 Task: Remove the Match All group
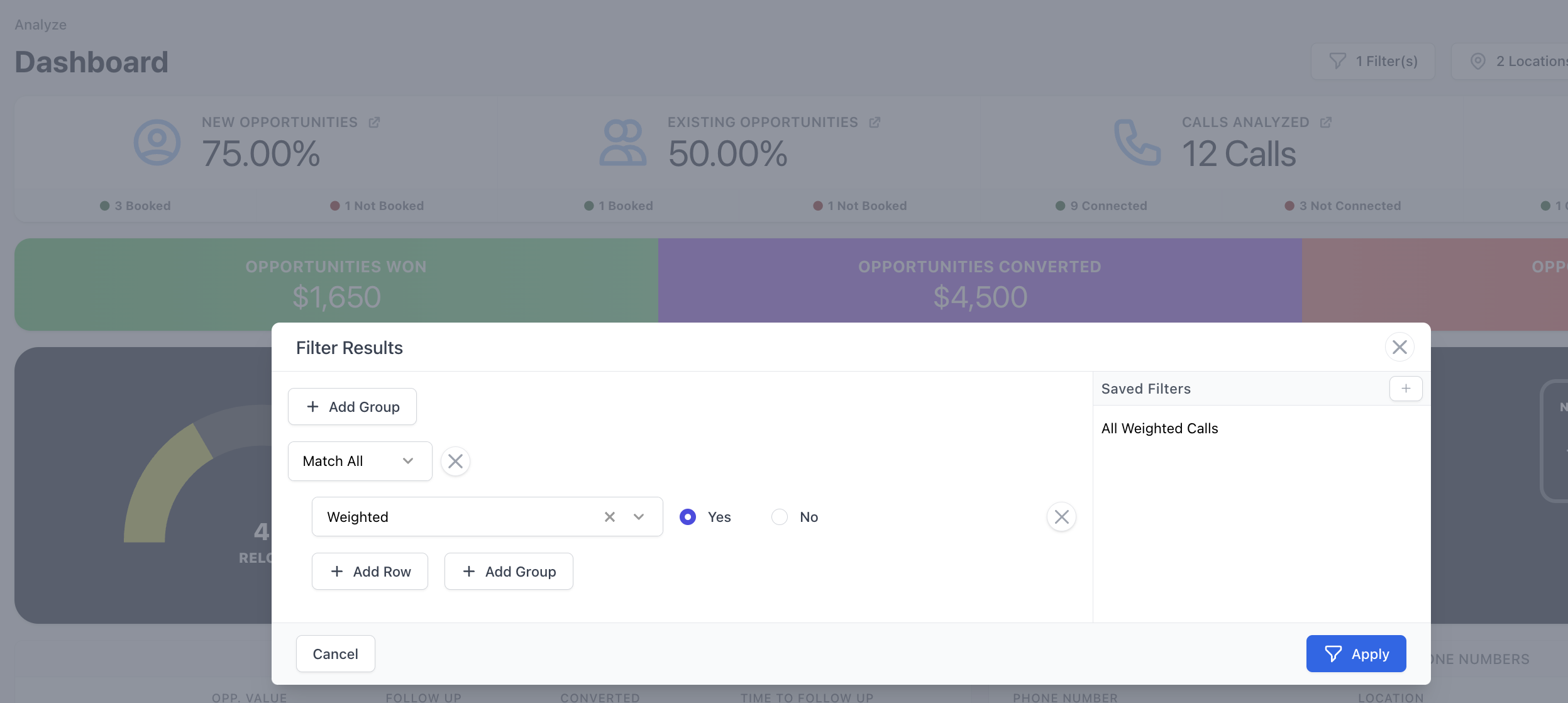coord(455,462)
